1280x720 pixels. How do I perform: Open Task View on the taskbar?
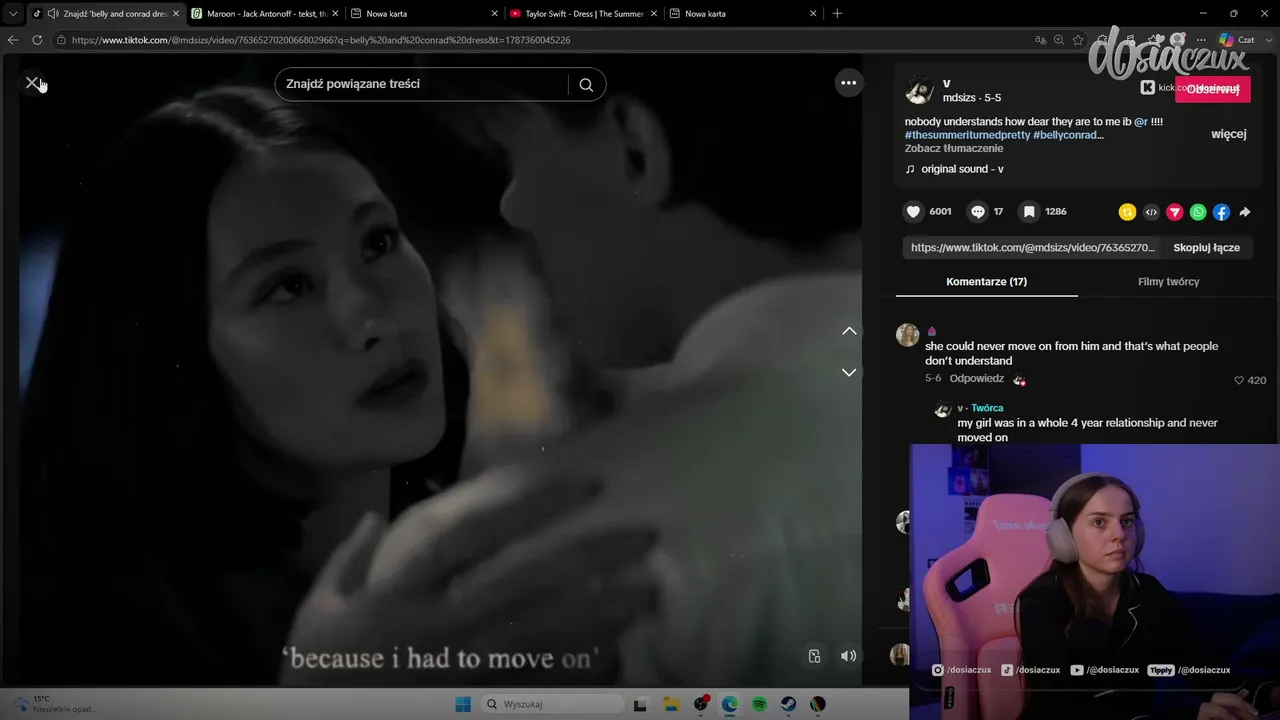click(x=641, y=704)
